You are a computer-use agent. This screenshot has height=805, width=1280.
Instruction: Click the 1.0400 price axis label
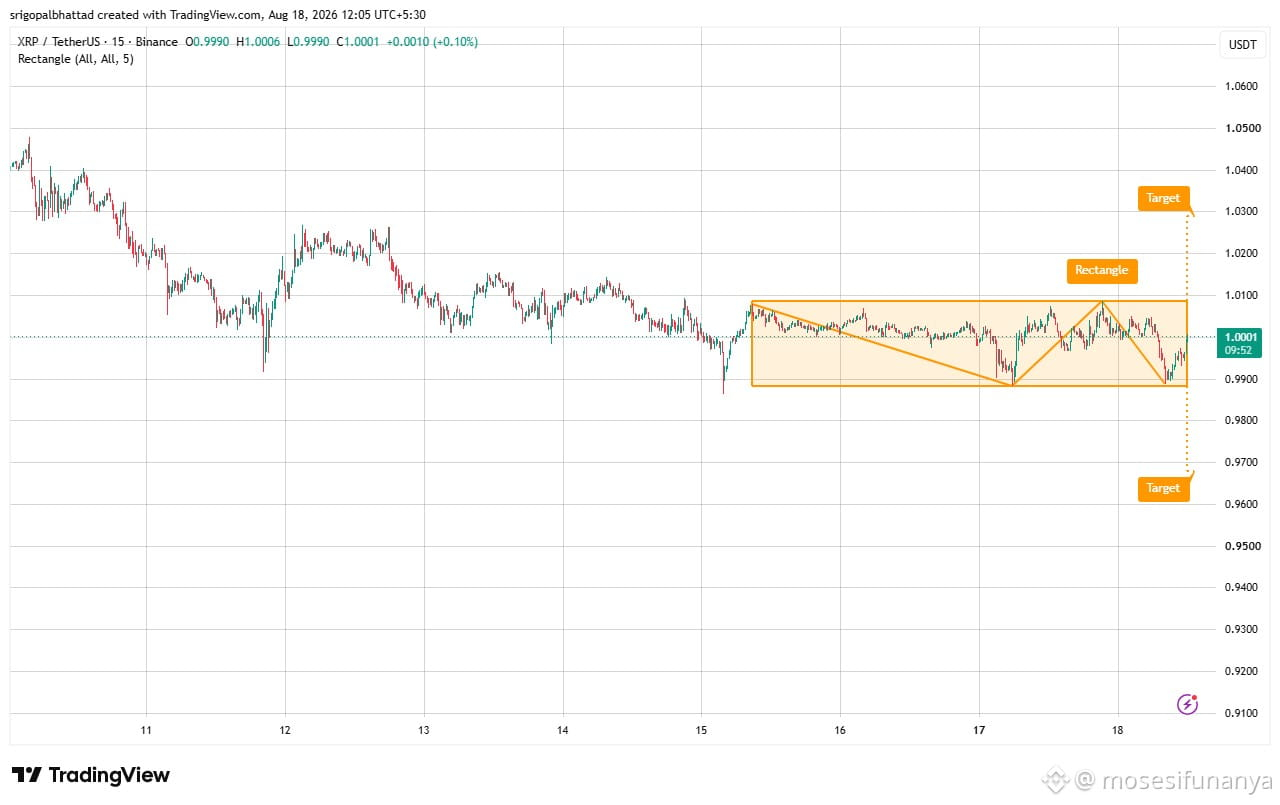(x=1241, y=170)
